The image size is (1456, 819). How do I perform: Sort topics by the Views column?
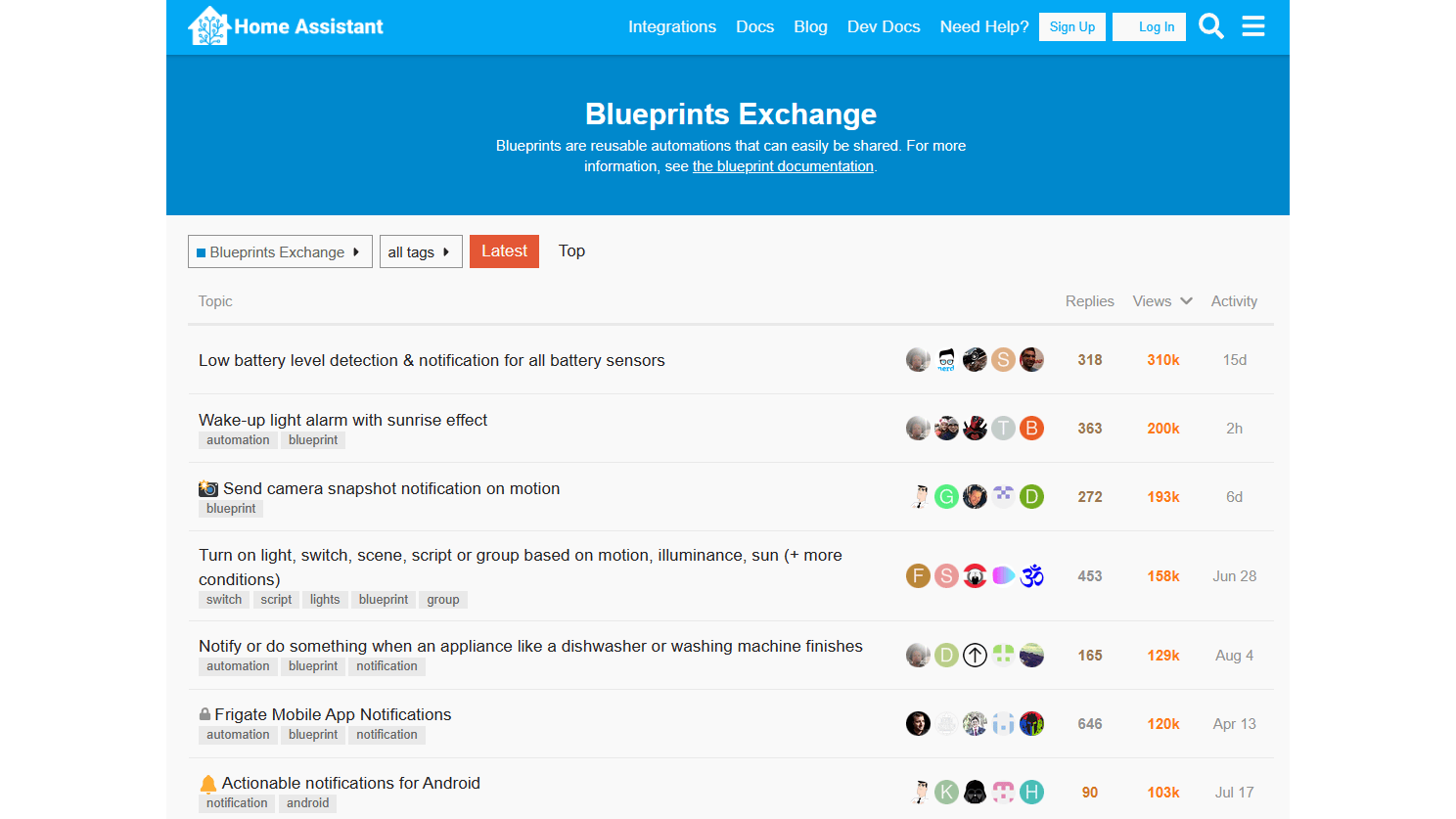[x=1162, y=301]
